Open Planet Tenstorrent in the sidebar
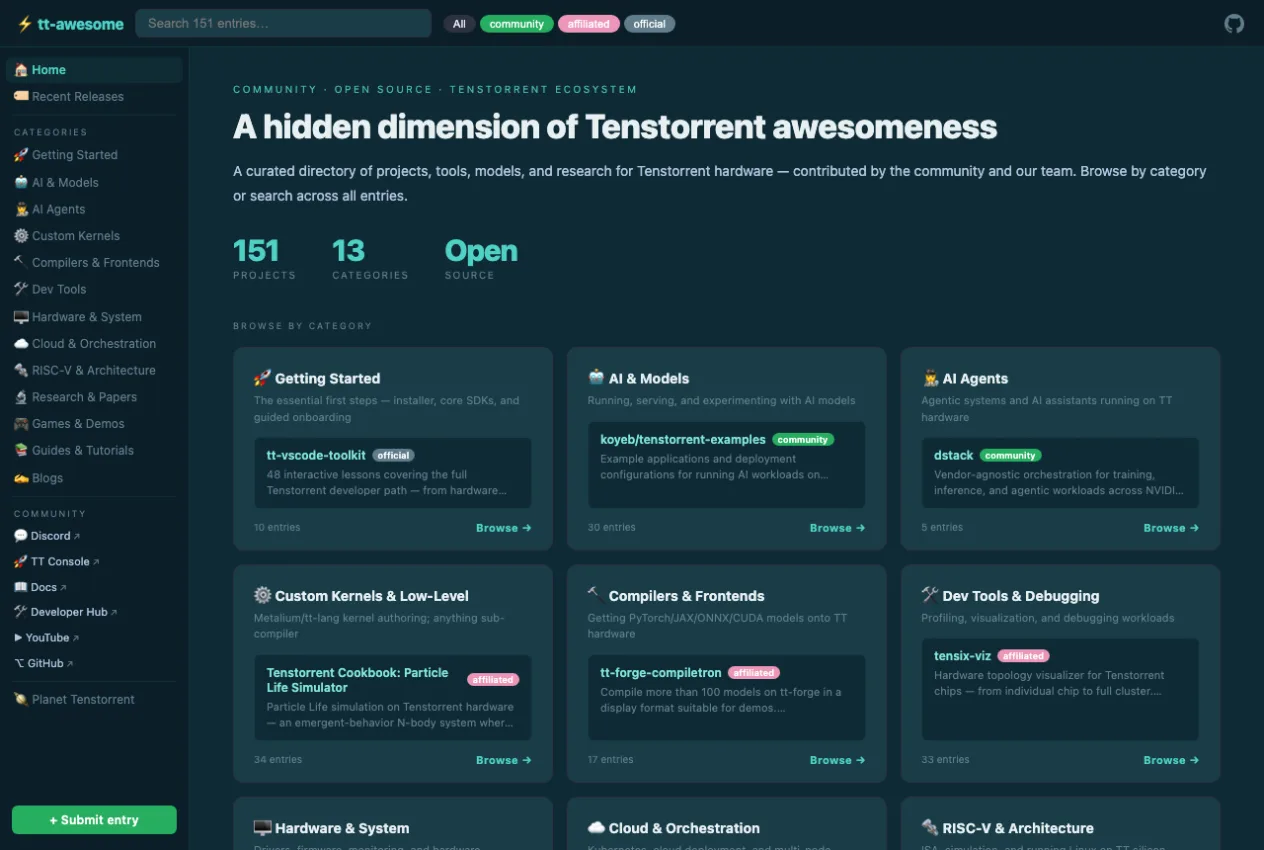 click(x=94, y=700)
